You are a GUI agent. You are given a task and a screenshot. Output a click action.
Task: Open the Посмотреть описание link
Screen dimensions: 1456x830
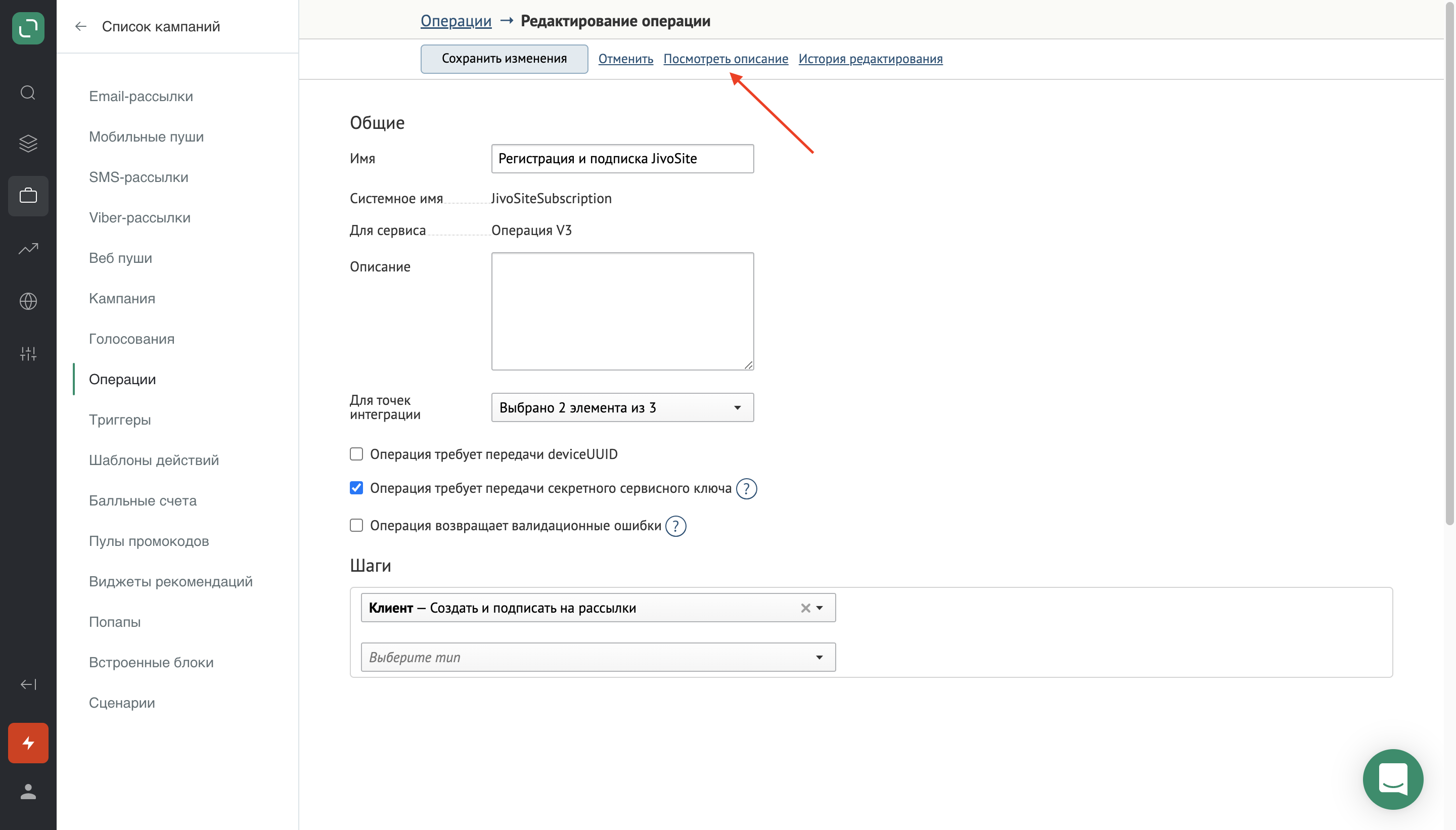(x=725, y=59)
